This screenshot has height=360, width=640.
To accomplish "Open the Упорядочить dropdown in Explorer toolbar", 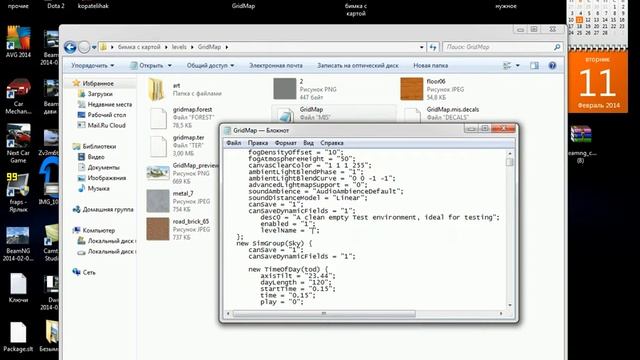I will (x=93, y=65).
